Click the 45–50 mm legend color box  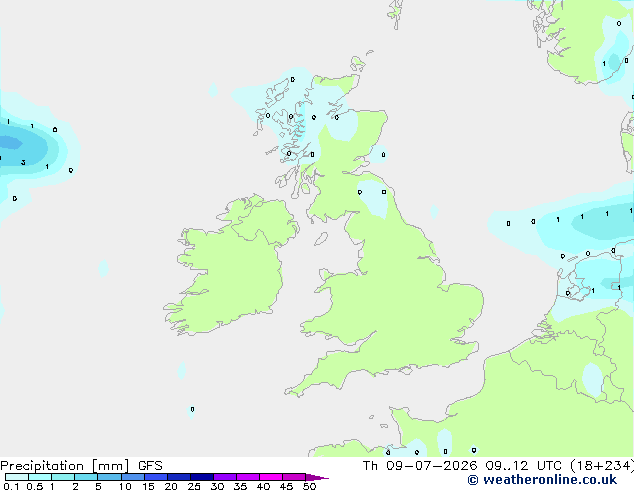(294, 477)
